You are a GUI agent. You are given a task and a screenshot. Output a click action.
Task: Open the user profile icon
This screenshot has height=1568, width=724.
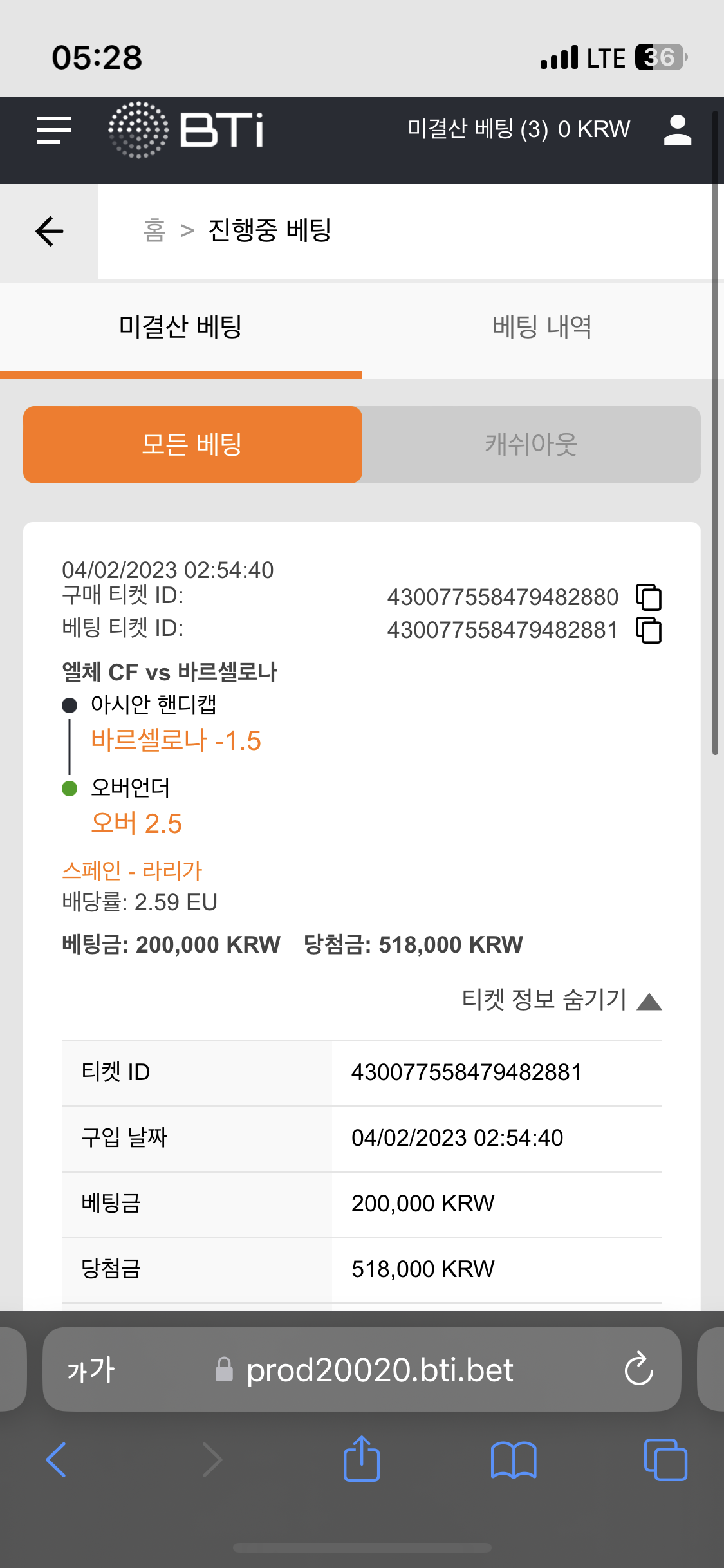677,130
